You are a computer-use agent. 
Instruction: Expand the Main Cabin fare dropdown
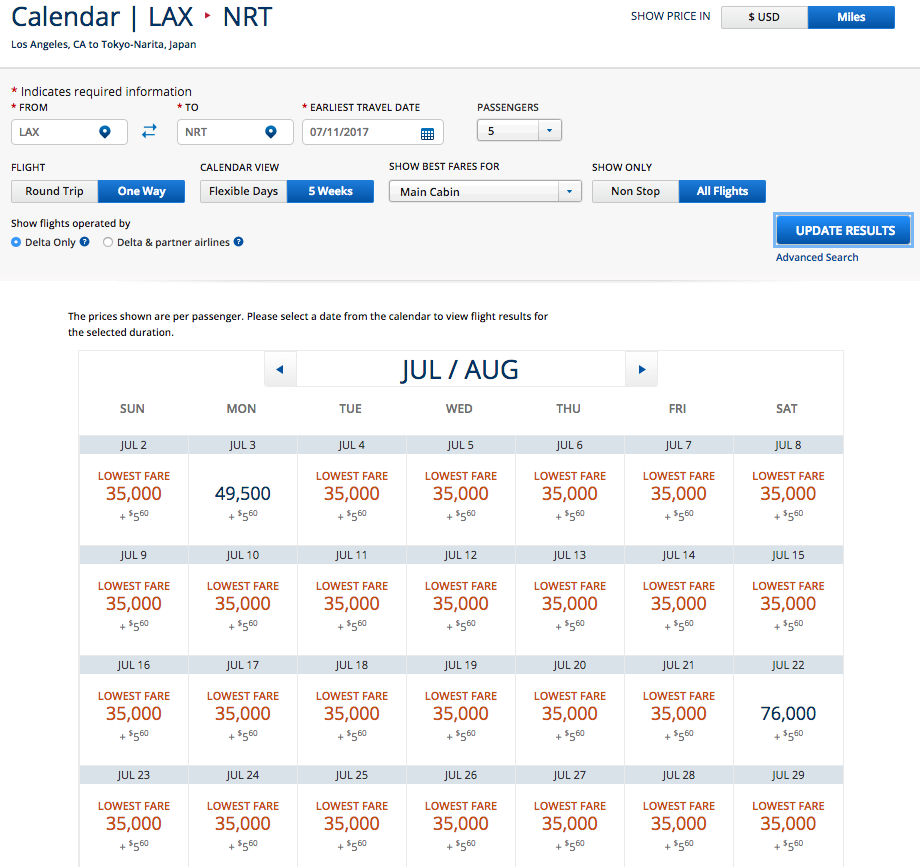point(485,192)
